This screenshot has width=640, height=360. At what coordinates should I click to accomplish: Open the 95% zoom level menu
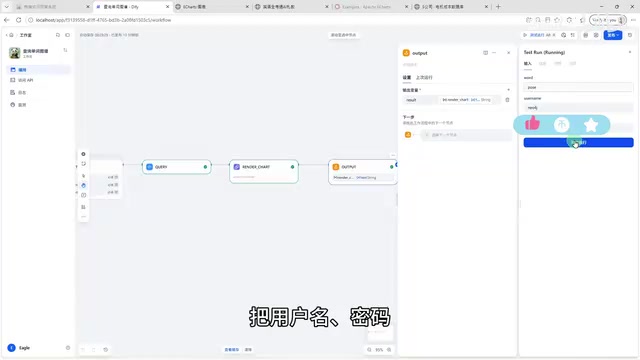tap(379, 350)
